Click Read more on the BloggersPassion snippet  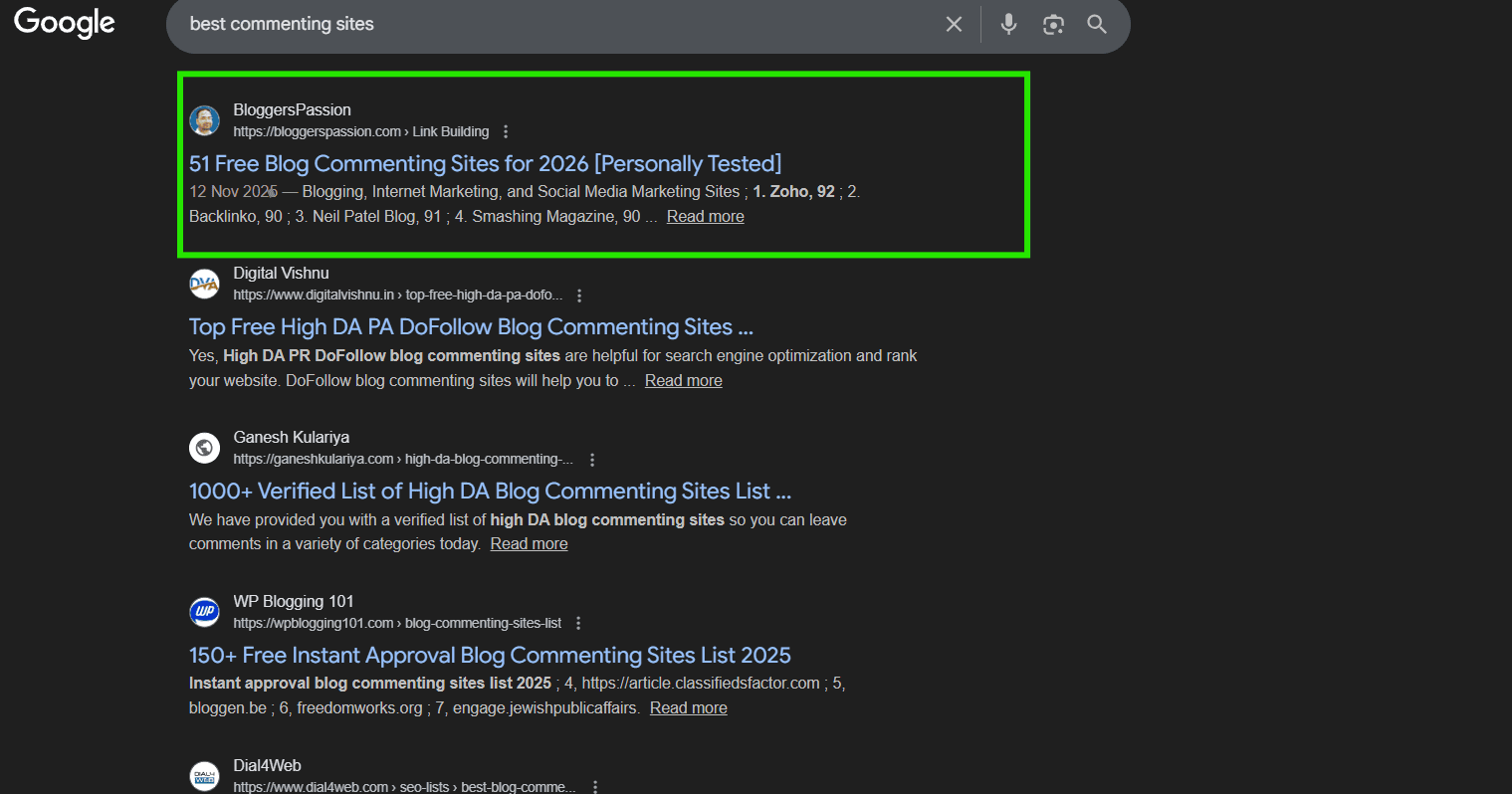point(705,216)
